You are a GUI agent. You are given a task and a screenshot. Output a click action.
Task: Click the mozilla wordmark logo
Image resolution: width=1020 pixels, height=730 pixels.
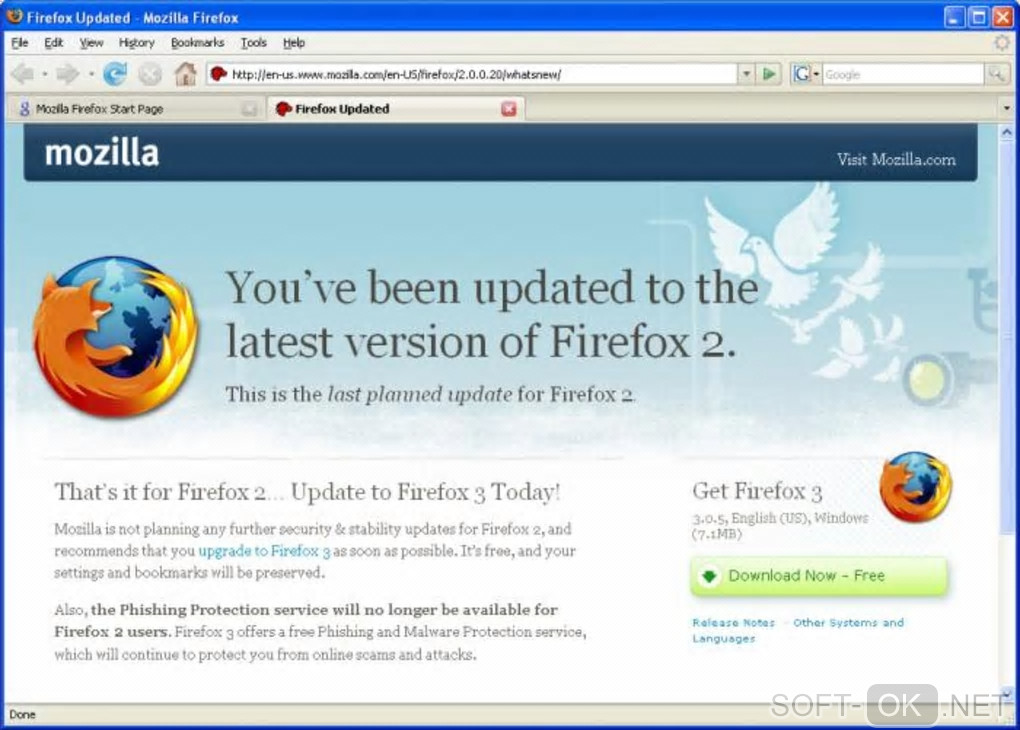101,154
